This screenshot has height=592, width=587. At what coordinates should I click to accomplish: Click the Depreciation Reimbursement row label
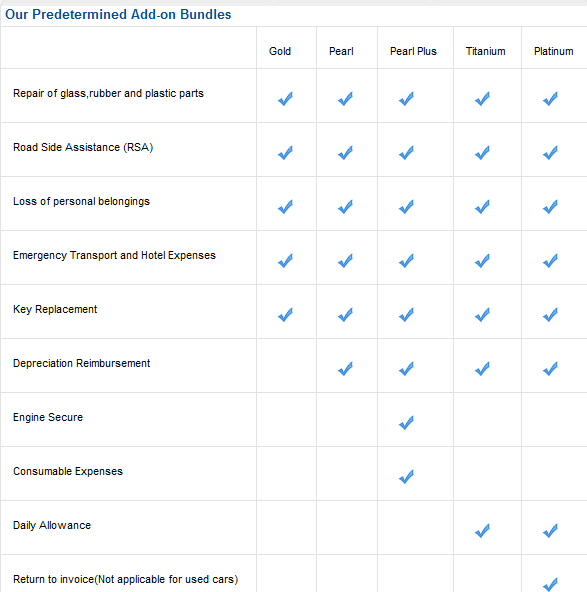[82, 363]
